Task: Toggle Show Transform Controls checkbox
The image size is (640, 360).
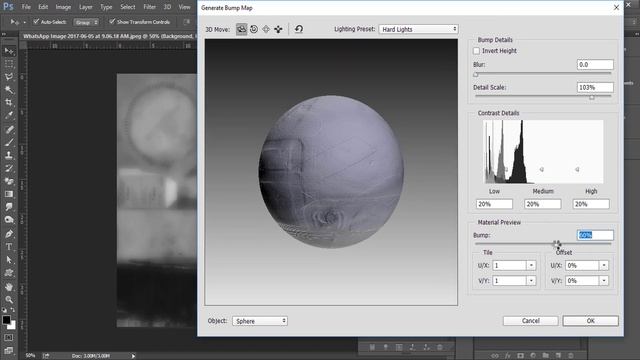Action: (112, 22)
